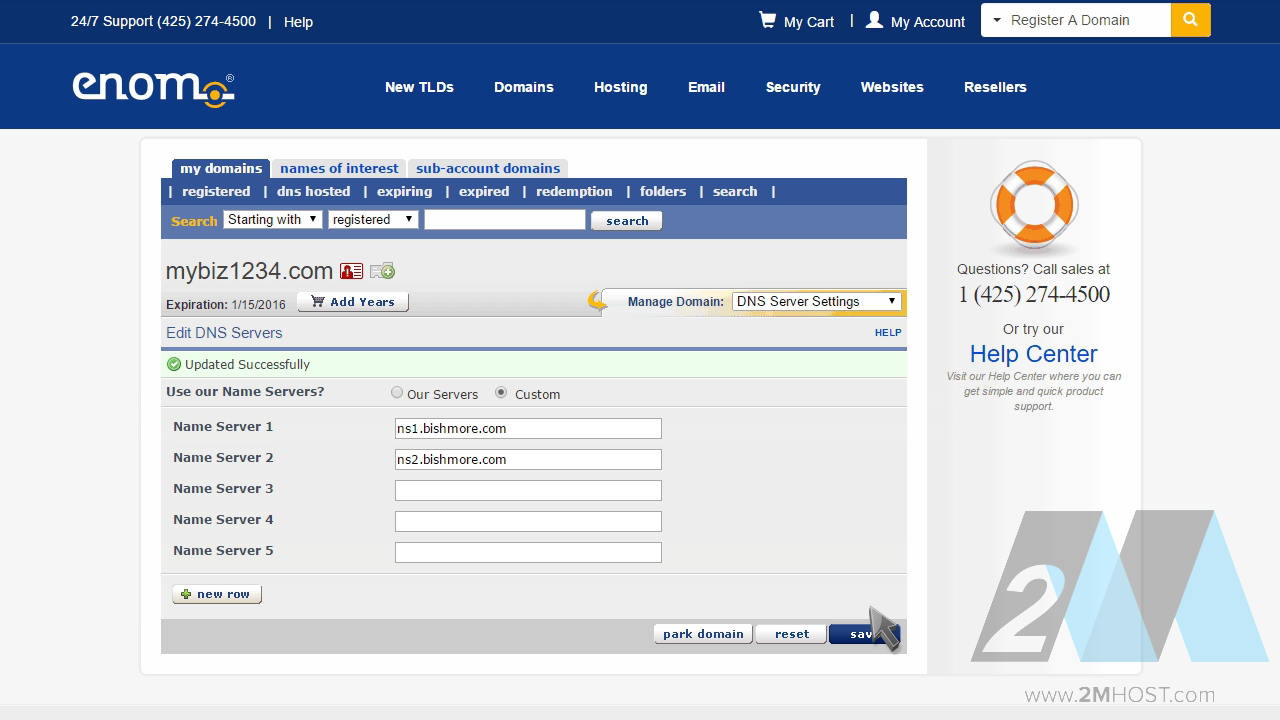The image size is (1280, 720).
Task: Go to the eNom logo homepage
Action: (153, 88)
